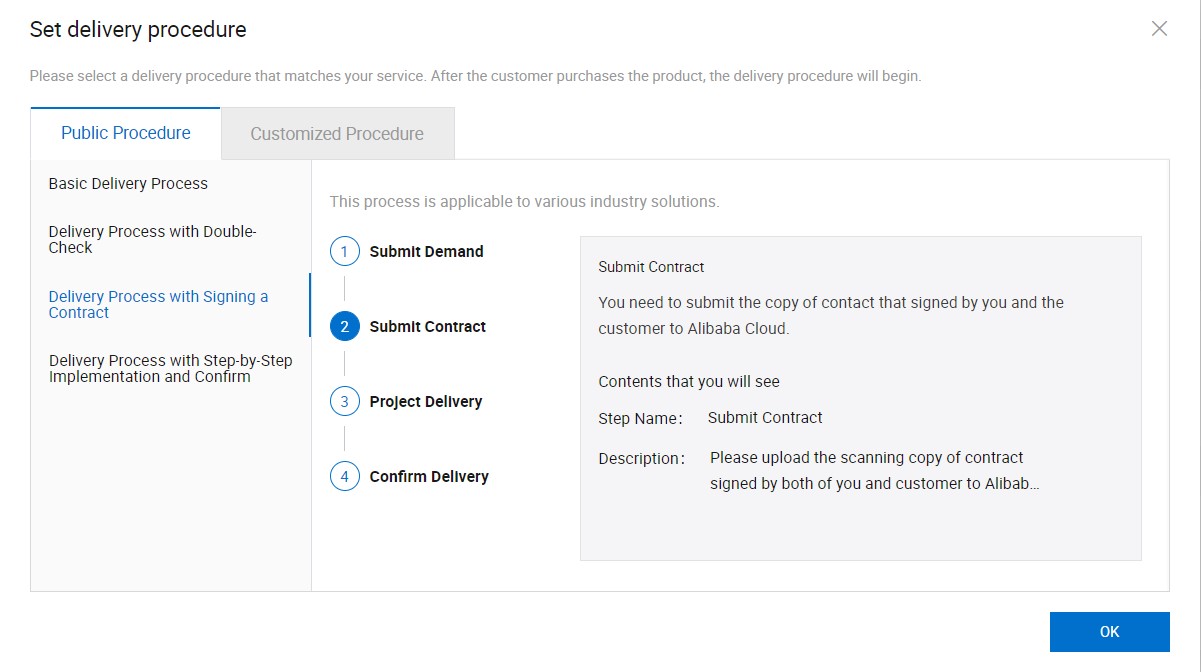Switch to the Customized Procedure tab
Image resolution: width=1201 pixels, height=672 pixels.
tap(336, 133)
